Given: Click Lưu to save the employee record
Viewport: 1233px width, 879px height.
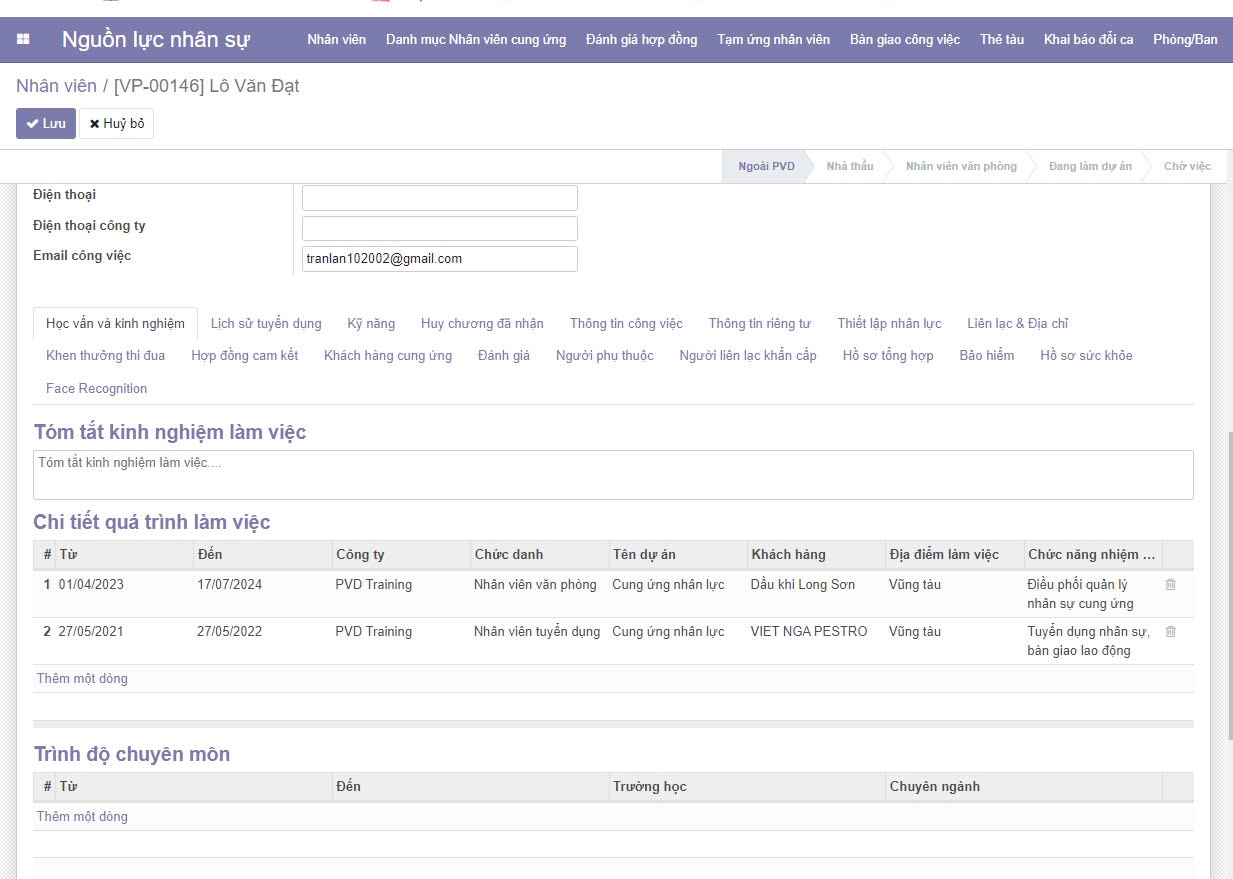Looking at the screenshot, I should (45, 124).
